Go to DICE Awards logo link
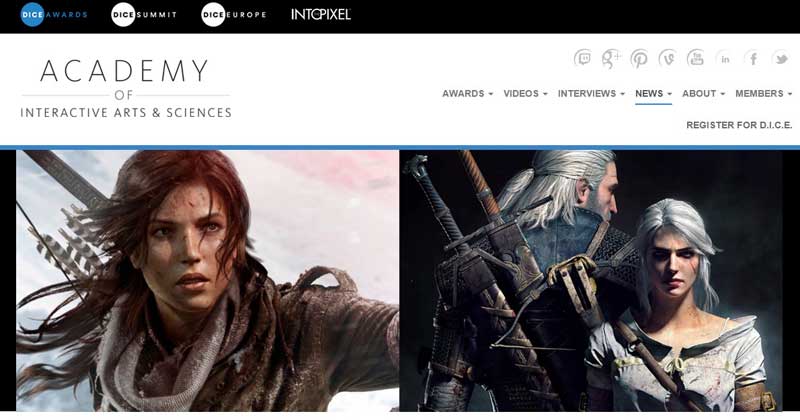Image resolution: width=800 pixels, height=420 pixels. tap(54, 14)
